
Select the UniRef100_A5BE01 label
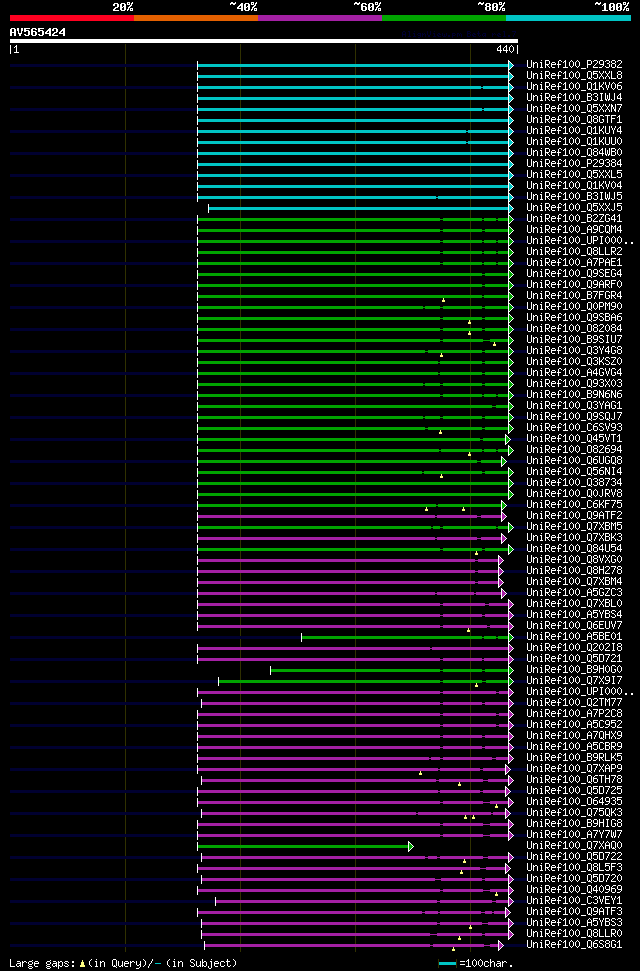pyautogui.click(x=574, y=636)
